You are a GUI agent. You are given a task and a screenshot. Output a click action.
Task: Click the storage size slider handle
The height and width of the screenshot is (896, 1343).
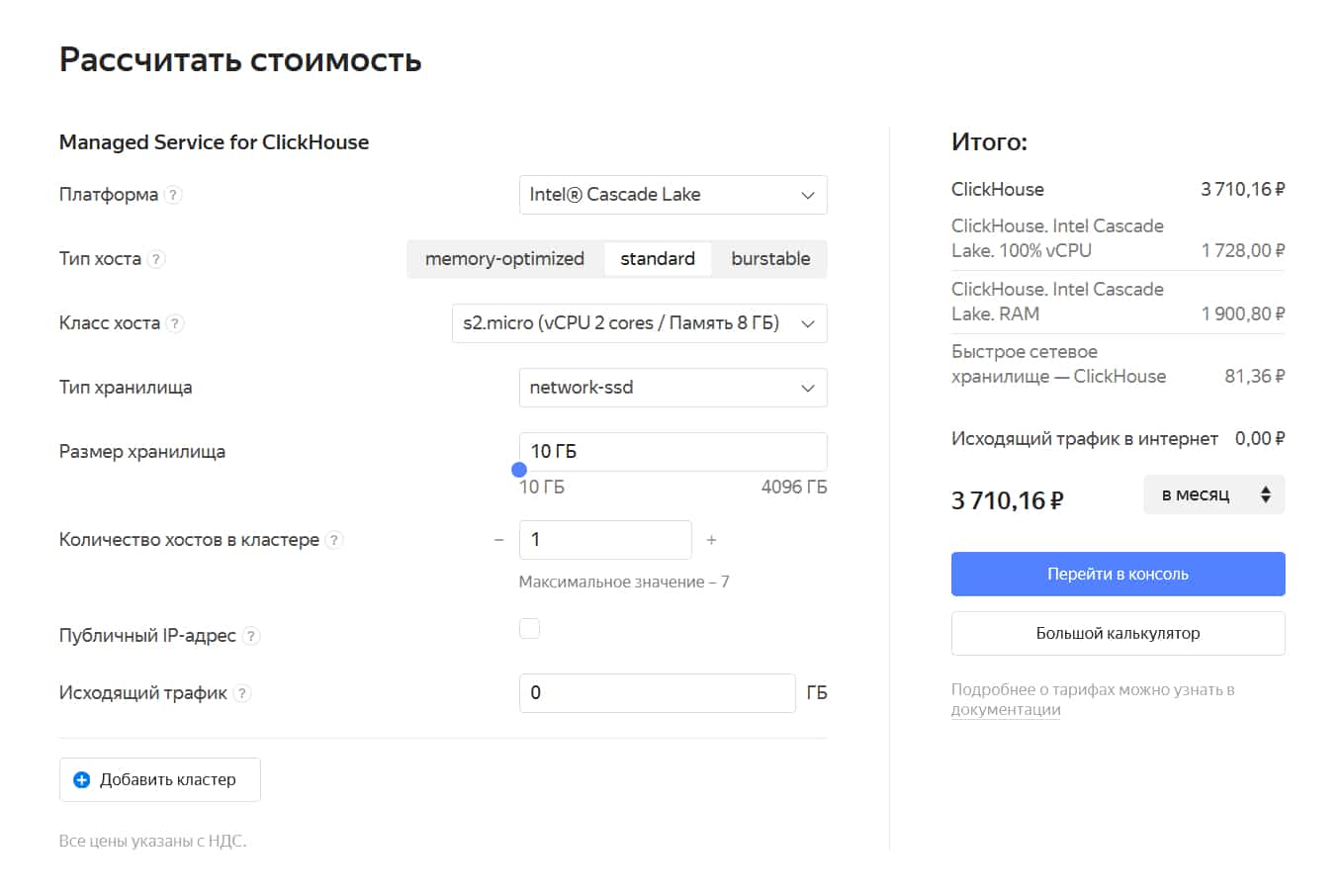[519, 470]
